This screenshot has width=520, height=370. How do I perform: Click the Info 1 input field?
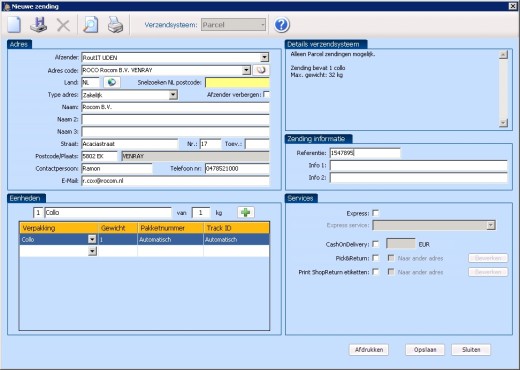coord(419,165)
